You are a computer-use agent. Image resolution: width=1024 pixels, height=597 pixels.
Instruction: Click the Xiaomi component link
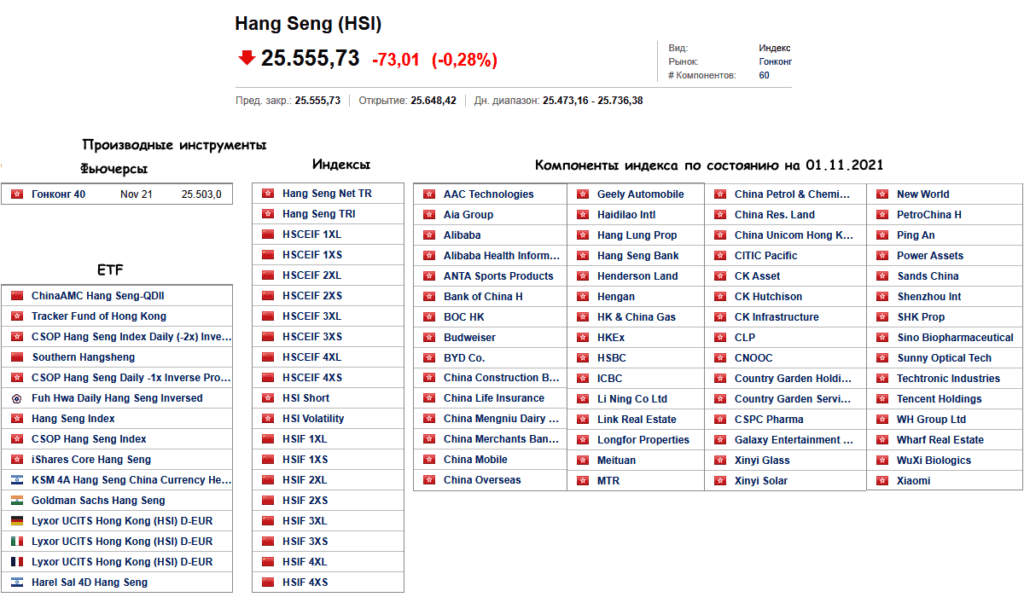(913, 481)
